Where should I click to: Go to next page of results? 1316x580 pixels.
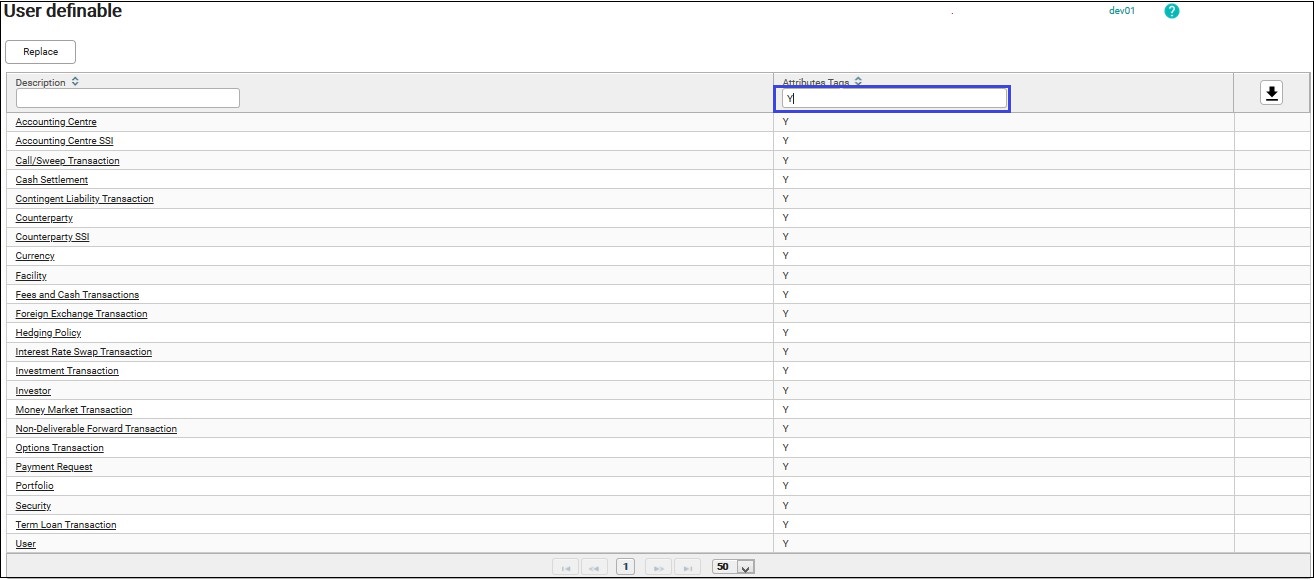658,567
